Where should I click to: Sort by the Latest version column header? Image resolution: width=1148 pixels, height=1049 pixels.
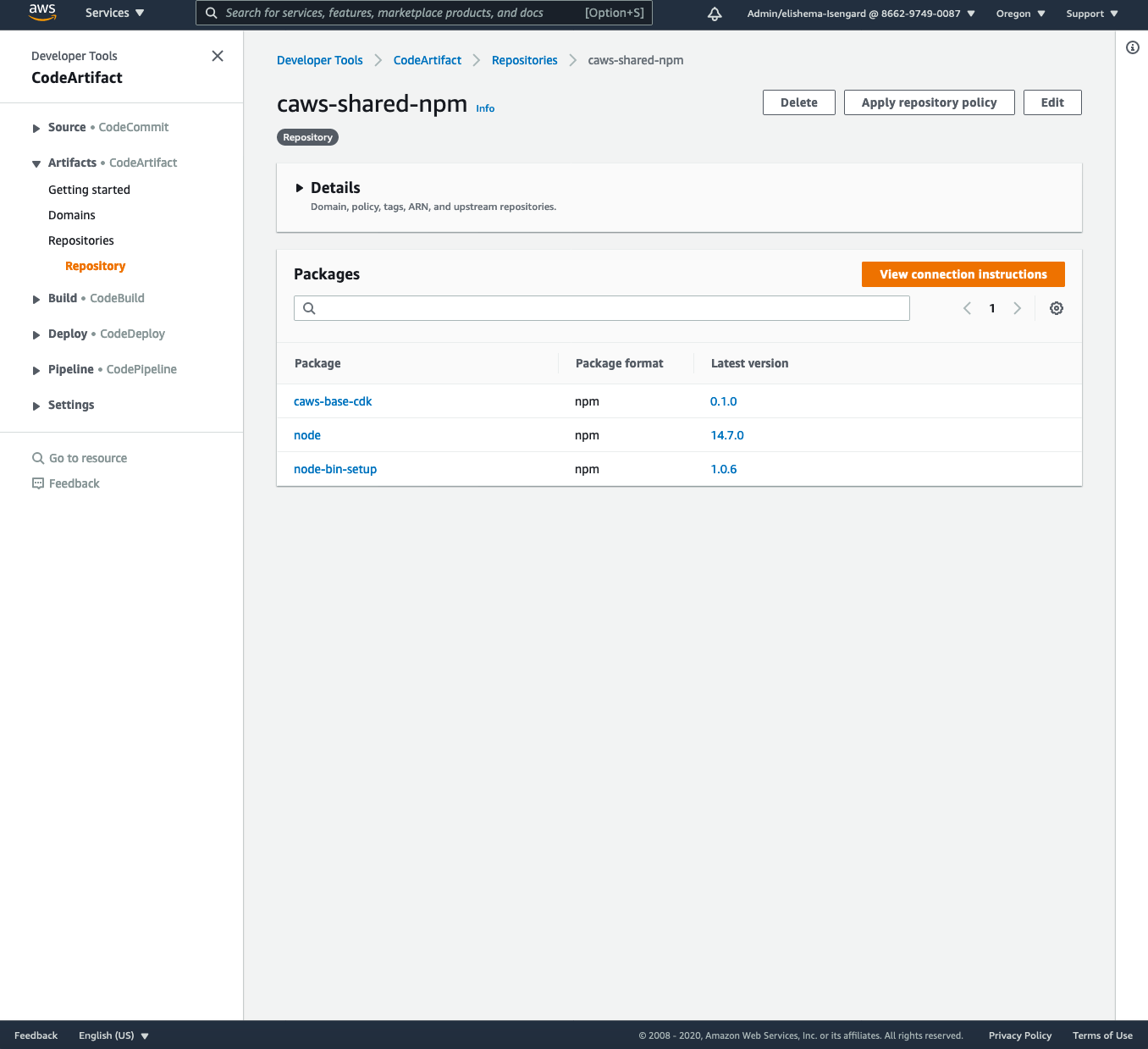pos(750,363)
